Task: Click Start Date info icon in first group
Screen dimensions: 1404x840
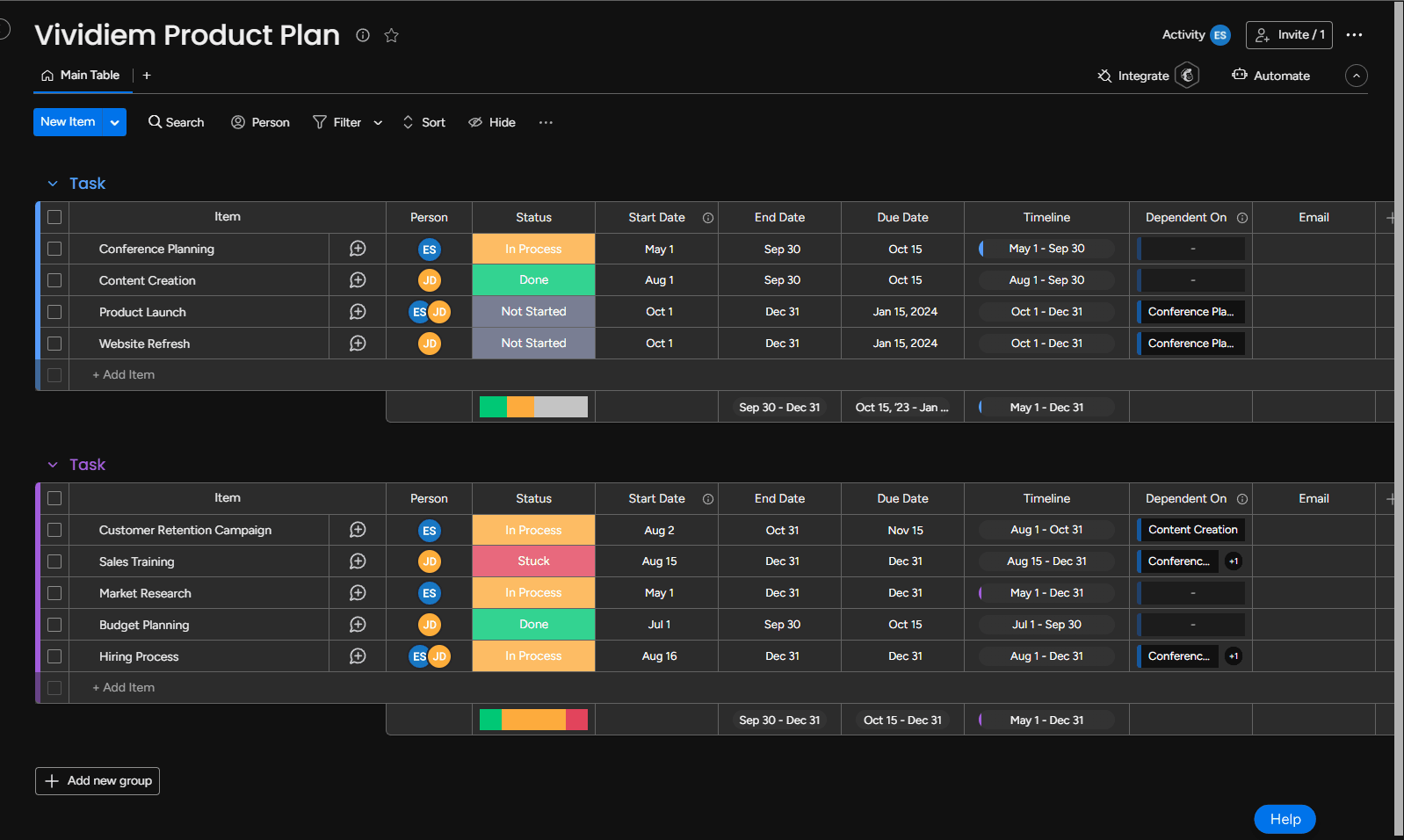Action: pos(708,218)
